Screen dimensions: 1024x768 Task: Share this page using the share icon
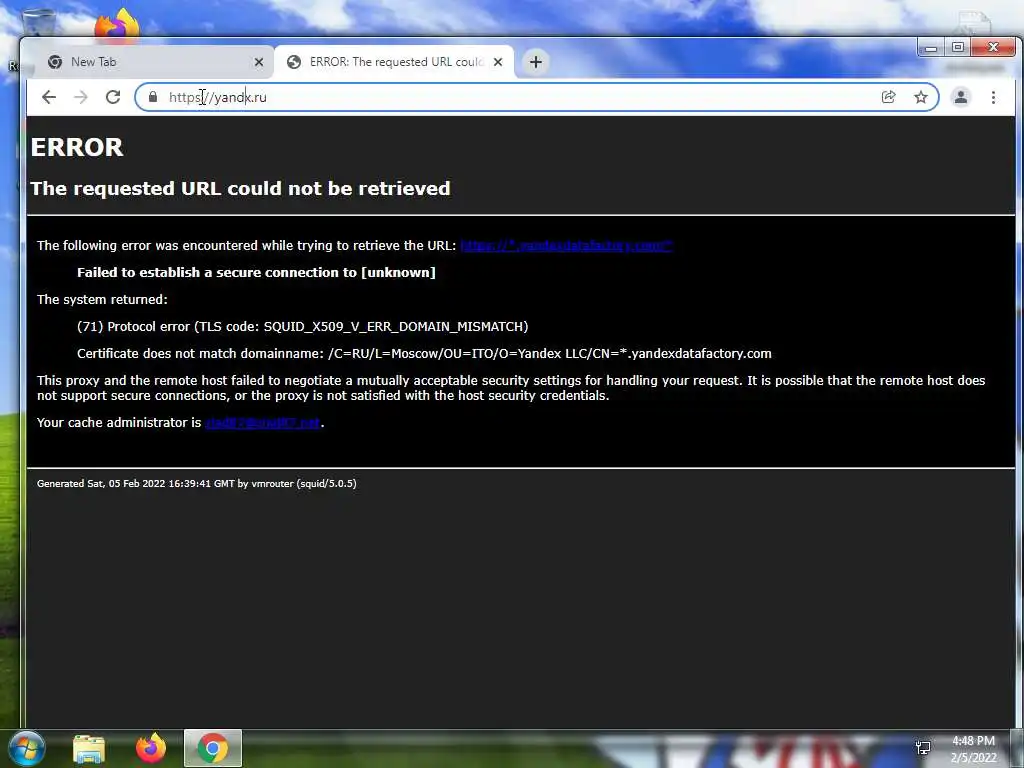tap(888, 97)
